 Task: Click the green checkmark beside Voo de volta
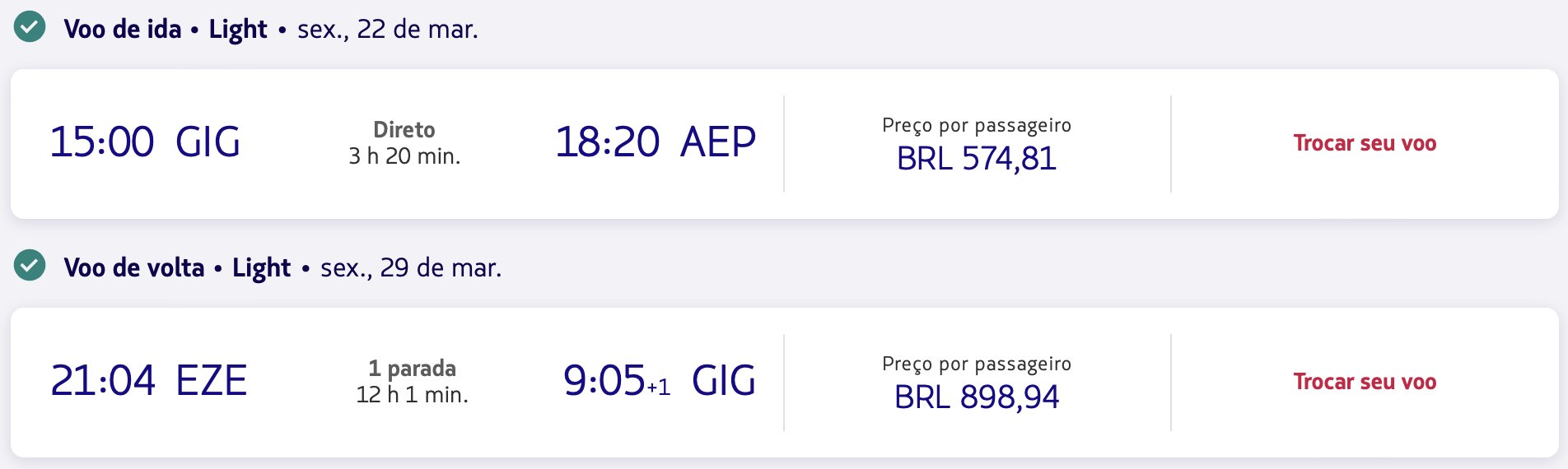coord(30,265)
